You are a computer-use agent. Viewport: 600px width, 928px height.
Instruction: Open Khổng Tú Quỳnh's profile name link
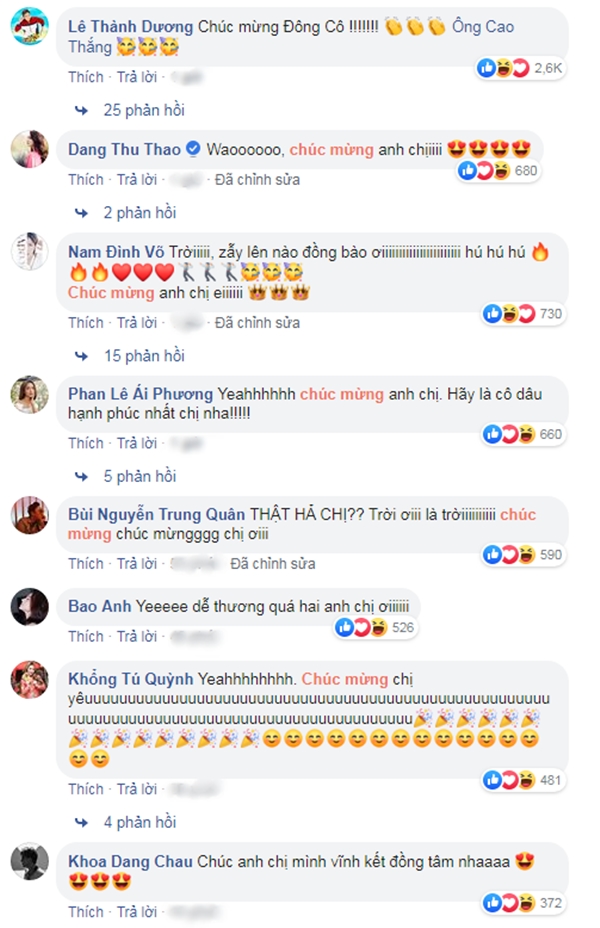(x=131, y=679)
